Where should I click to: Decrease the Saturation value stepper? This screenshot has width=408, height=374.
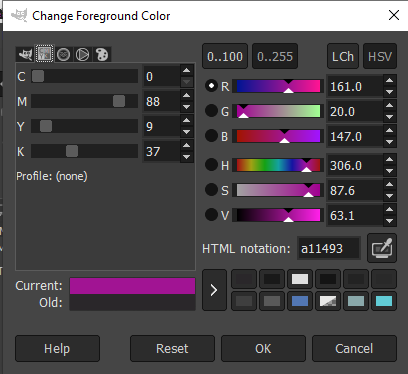(x=390, y=196)
